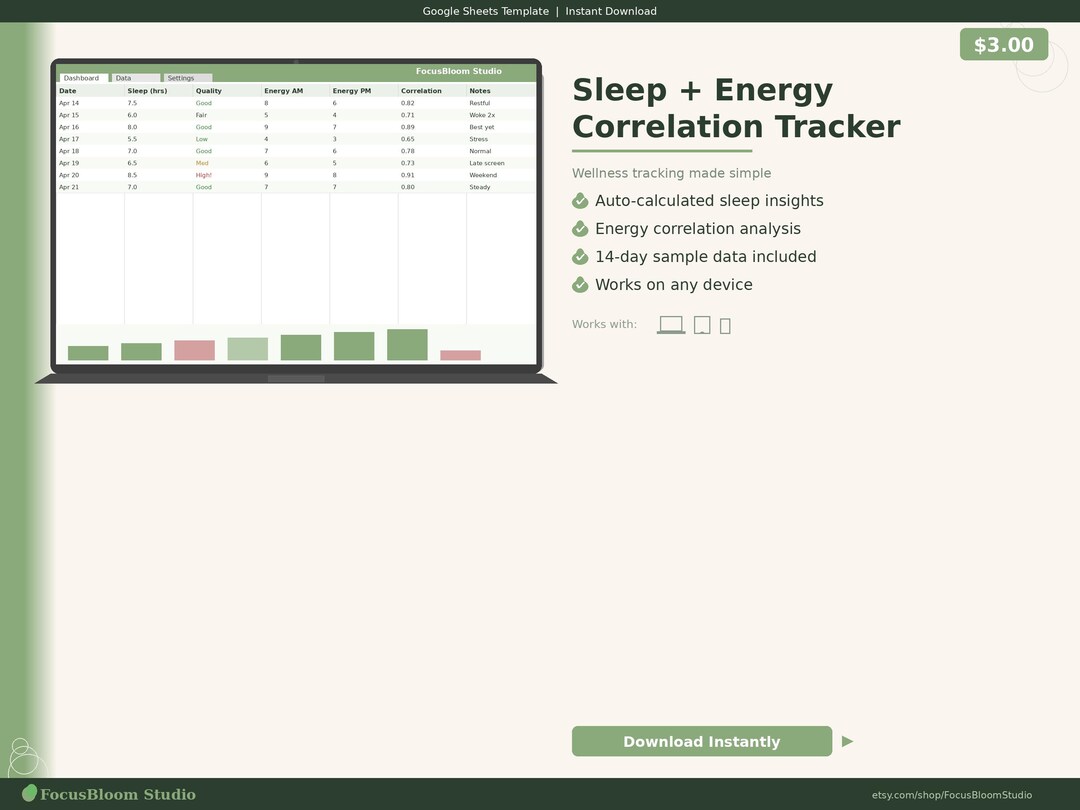Screen dimensions: 1080x810
Task: Click the FocusBloom Studio footer brand name
Action: pos(118,794)
